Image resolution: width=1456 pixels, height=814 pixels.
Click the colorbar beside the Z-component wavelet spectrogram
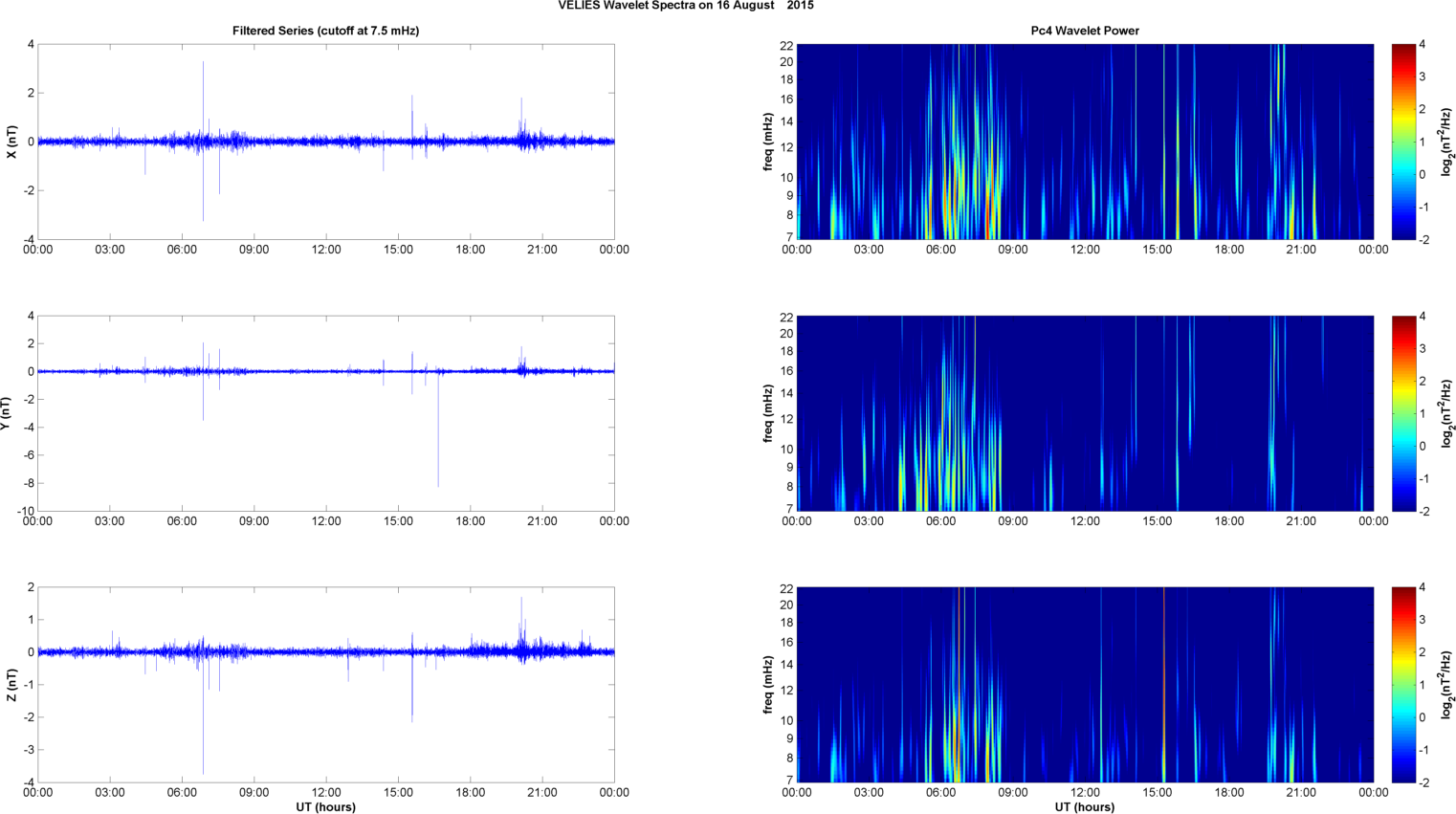pos(1403,685)
